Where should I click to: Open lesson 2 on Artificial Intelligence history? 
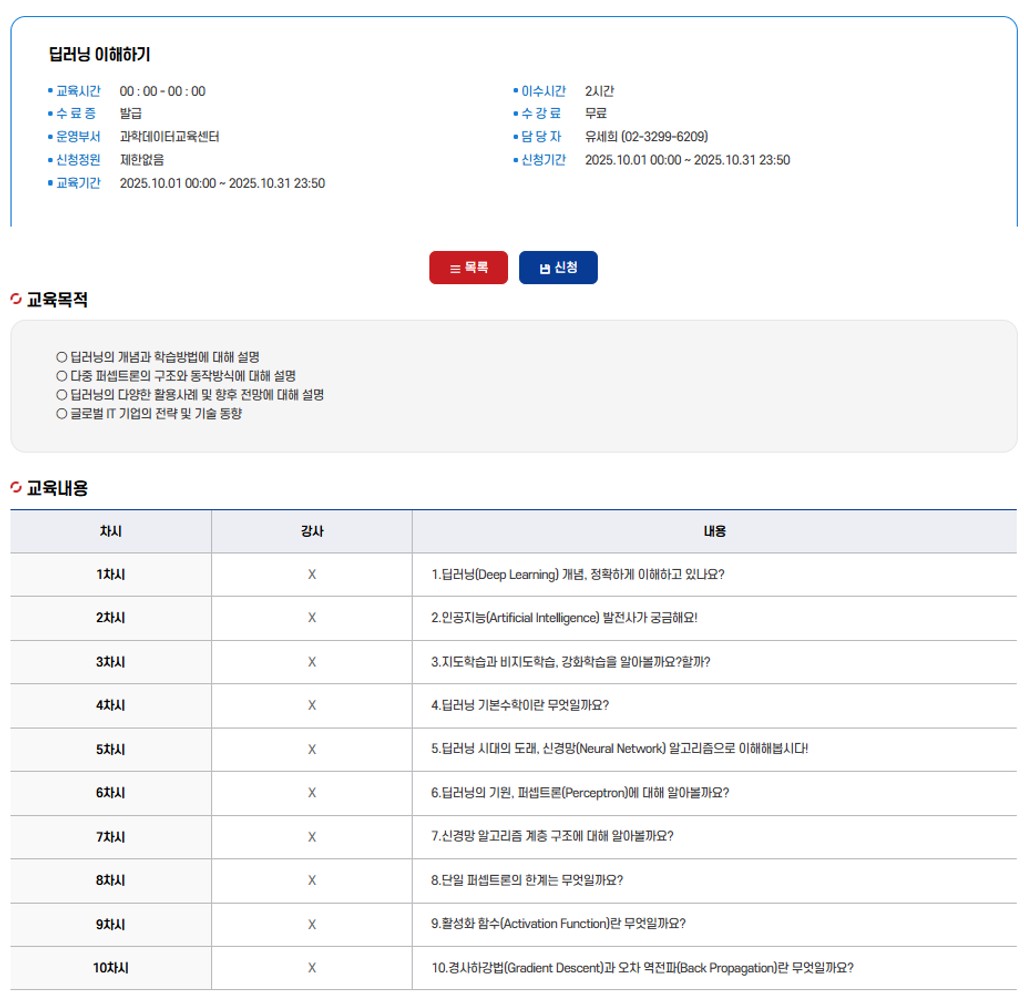tap(564, 618)
